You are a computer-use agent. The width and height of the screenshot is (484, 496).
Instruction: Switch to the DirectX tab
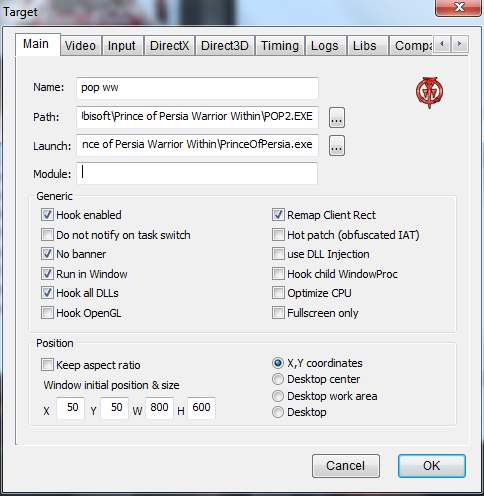[169, 46]
